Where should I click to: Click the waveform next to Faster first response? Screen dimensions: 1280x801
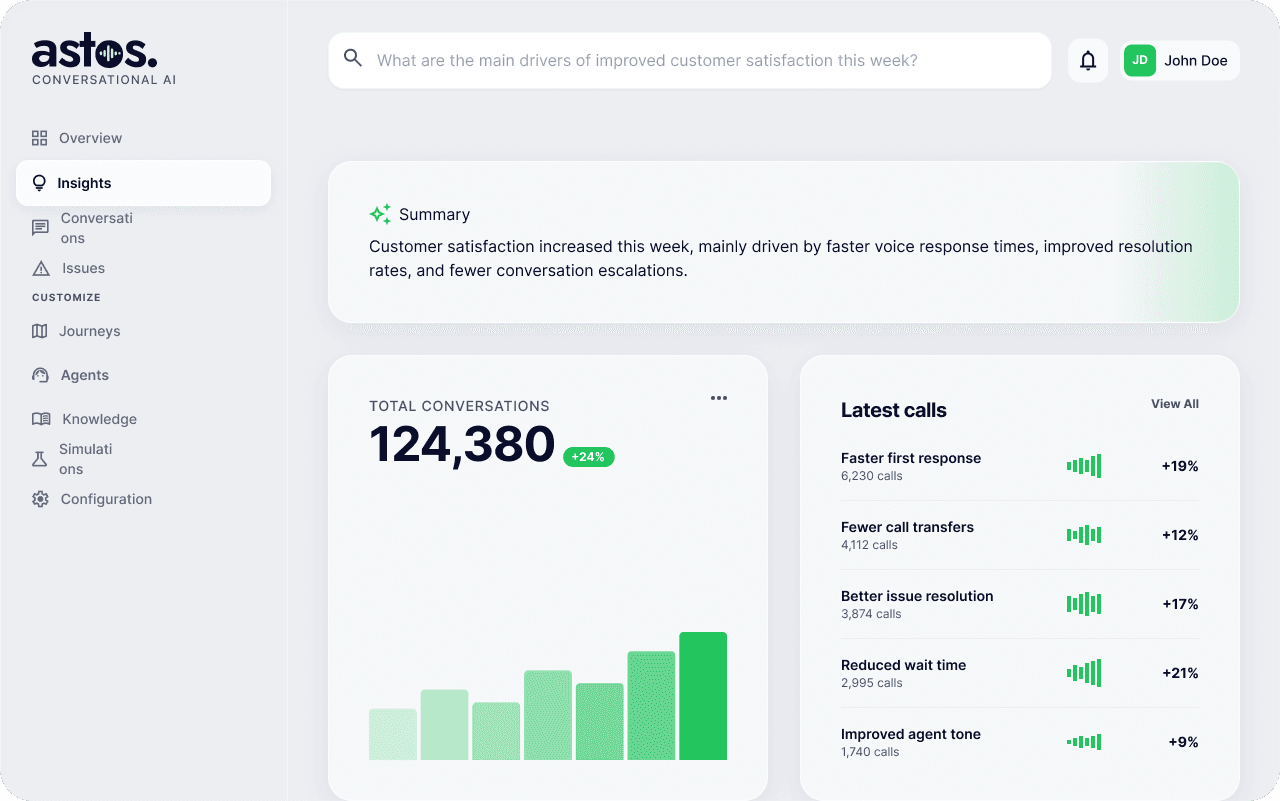(x=1084, y=465)
